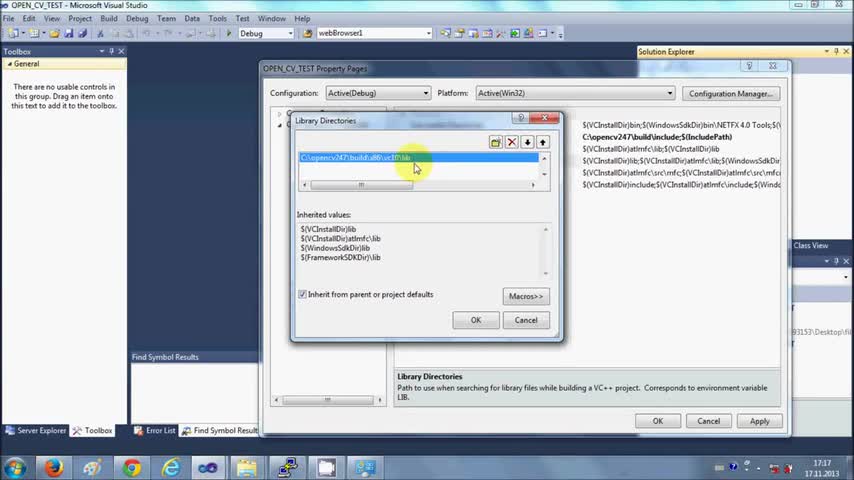Viewport: 854px width, 480px height.
Task: Select the $(VCInstallDir)lib inherited value
Action: 328,229
